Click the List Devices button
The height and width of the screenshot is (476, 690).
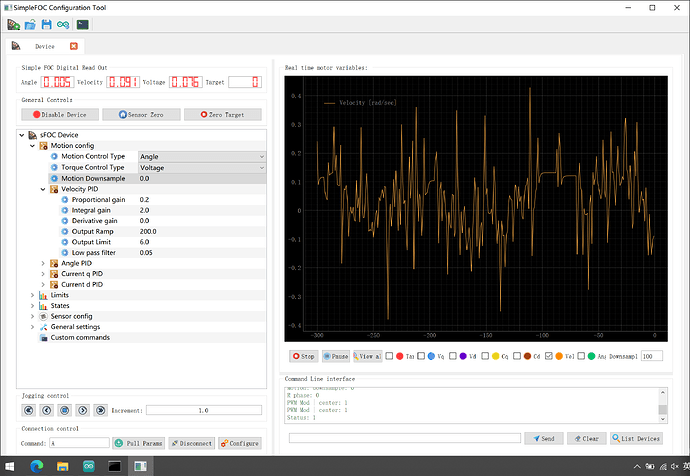click(636, 439)
